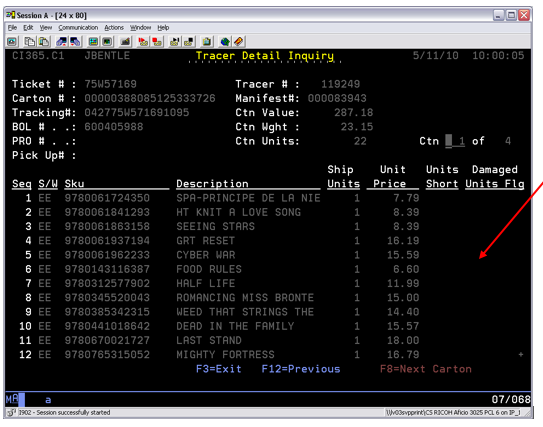Click the Ctn number input field
The width and height of the screenshot is (543, 427).
tap(455, 141)
